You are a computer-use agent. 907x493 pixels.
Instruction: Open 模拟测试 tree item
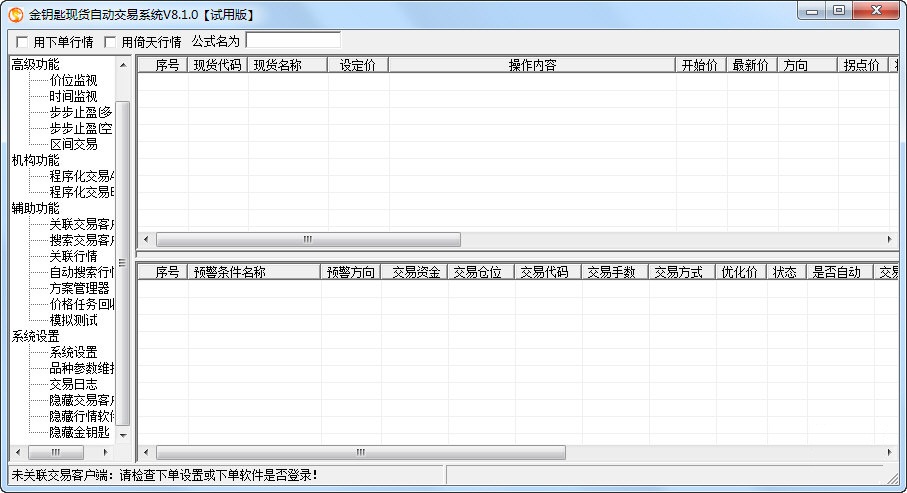pos(73,321)
